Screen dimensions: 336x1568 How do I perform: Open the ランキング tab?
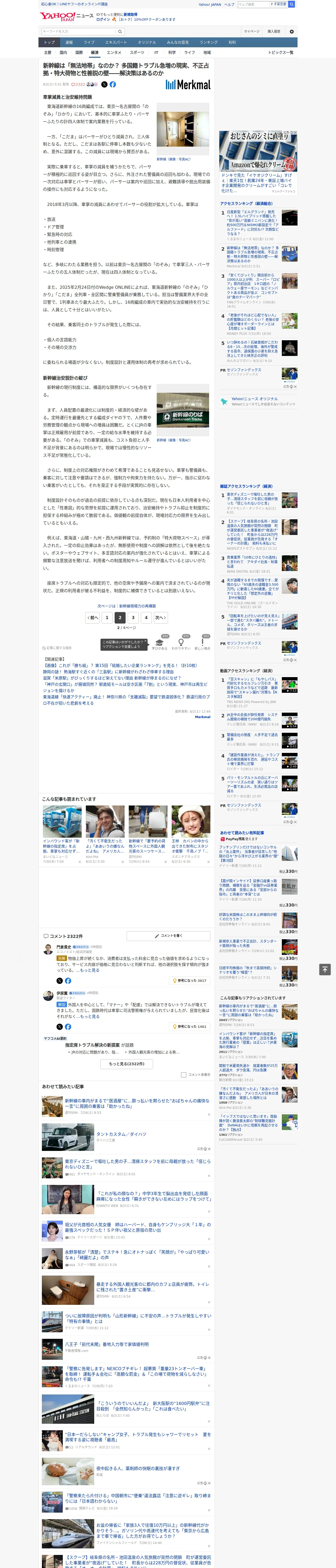209,43
